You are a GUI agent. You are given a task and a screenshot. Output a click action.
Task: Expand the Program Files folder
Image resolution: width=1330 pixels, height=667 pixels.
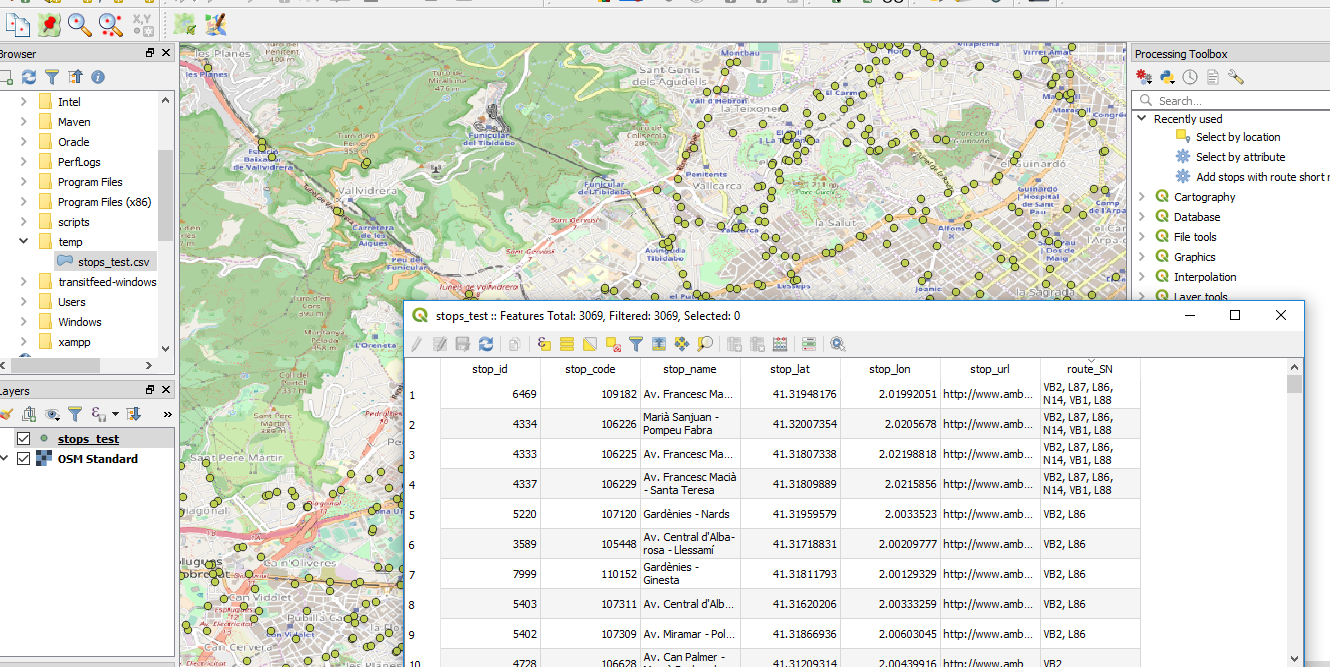coord(23,182)
